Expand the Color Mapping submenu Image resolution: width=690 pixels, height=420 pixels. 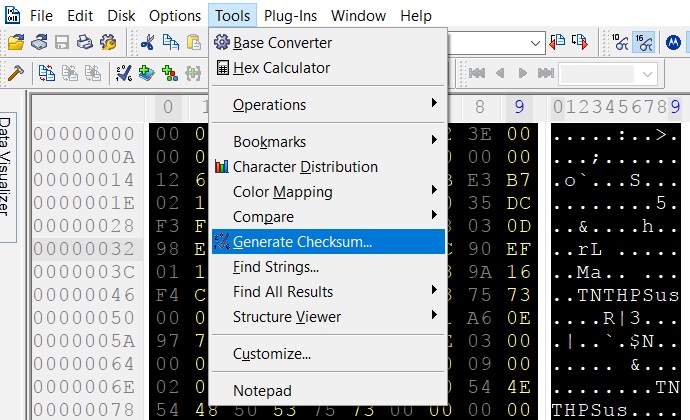[328, 191]
